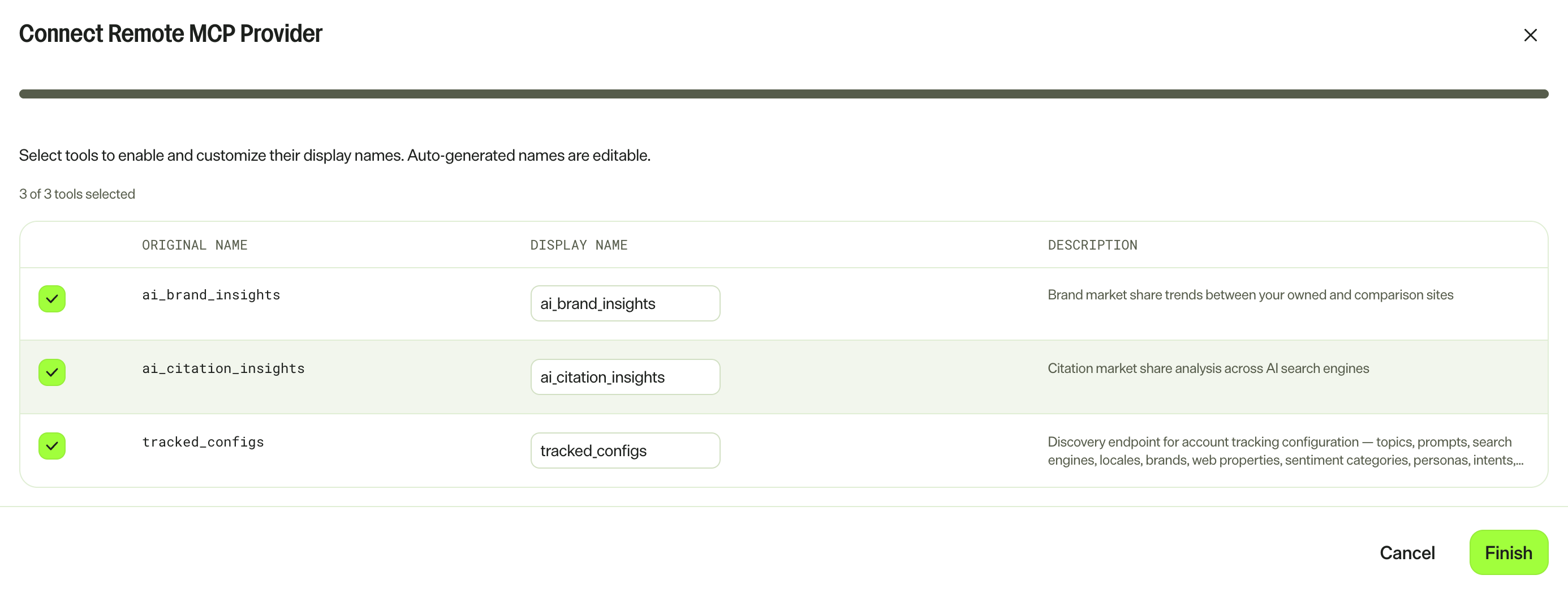
Task: Click the Brand market share trends description
Action: click(1250, 295)
